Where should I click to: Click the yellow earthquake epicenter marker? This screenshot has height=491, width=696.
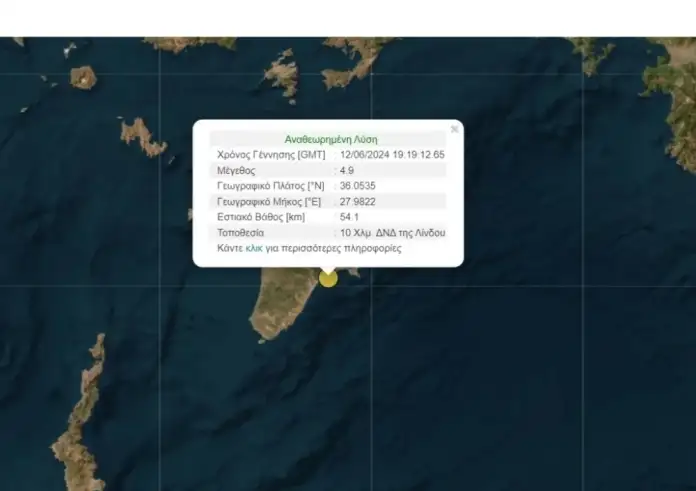[328, 277]
